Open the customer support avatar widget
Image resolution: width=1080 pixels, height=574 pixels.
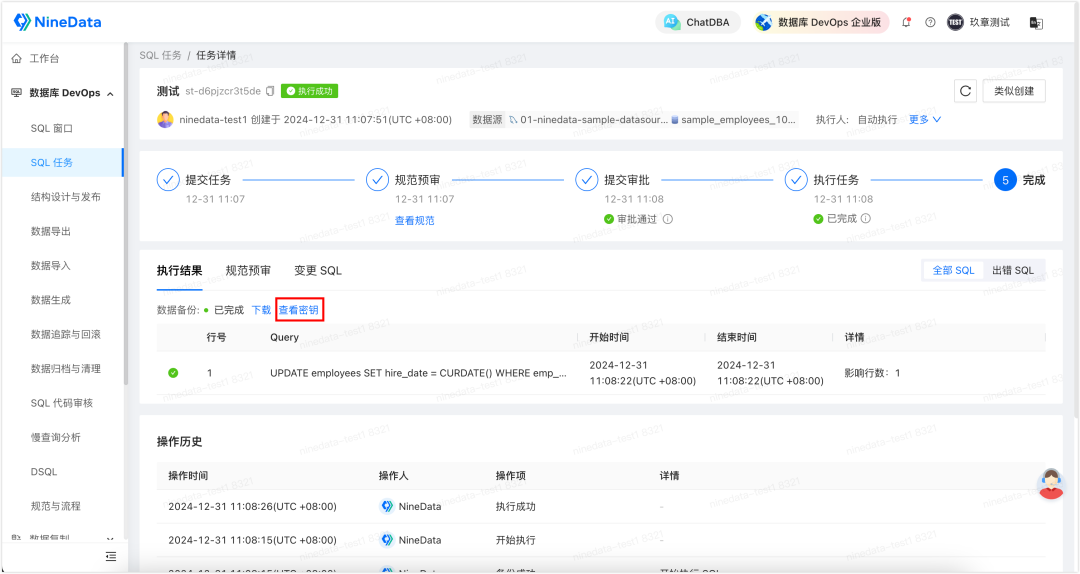(1050, 483)
